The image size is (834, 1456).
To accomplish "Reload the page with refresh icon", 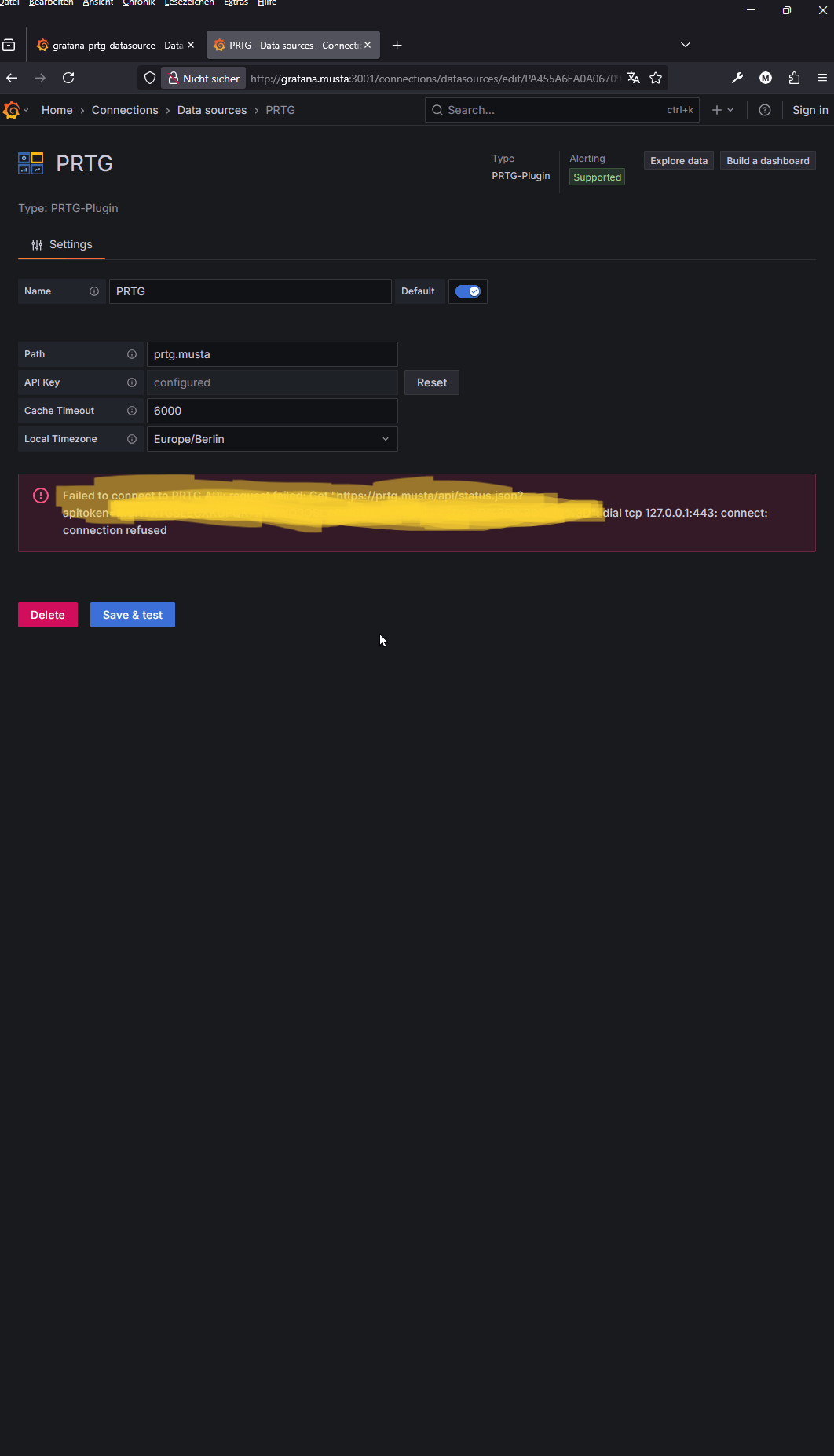I will 68,78.
